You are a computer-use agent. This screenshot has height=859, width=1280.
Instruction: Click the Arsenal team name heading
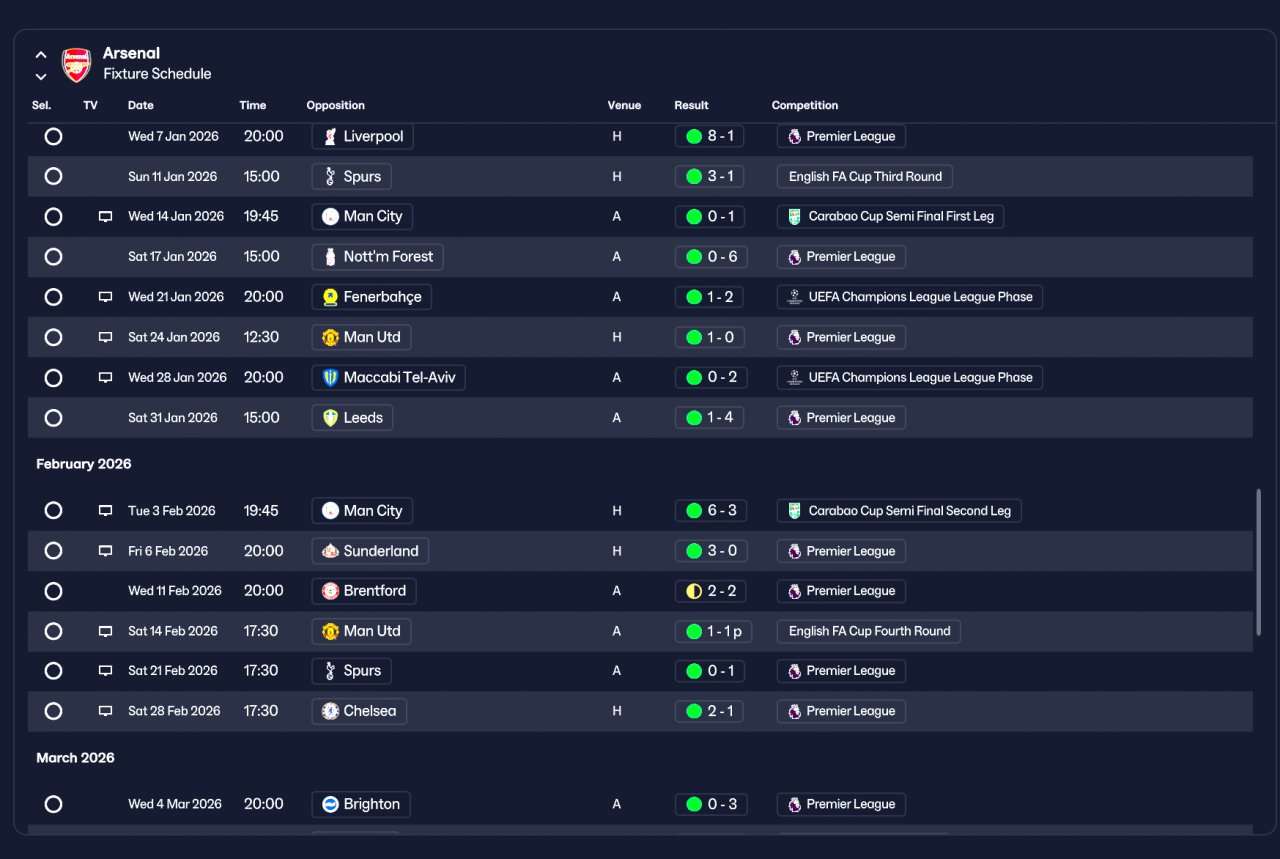[131, 53]
